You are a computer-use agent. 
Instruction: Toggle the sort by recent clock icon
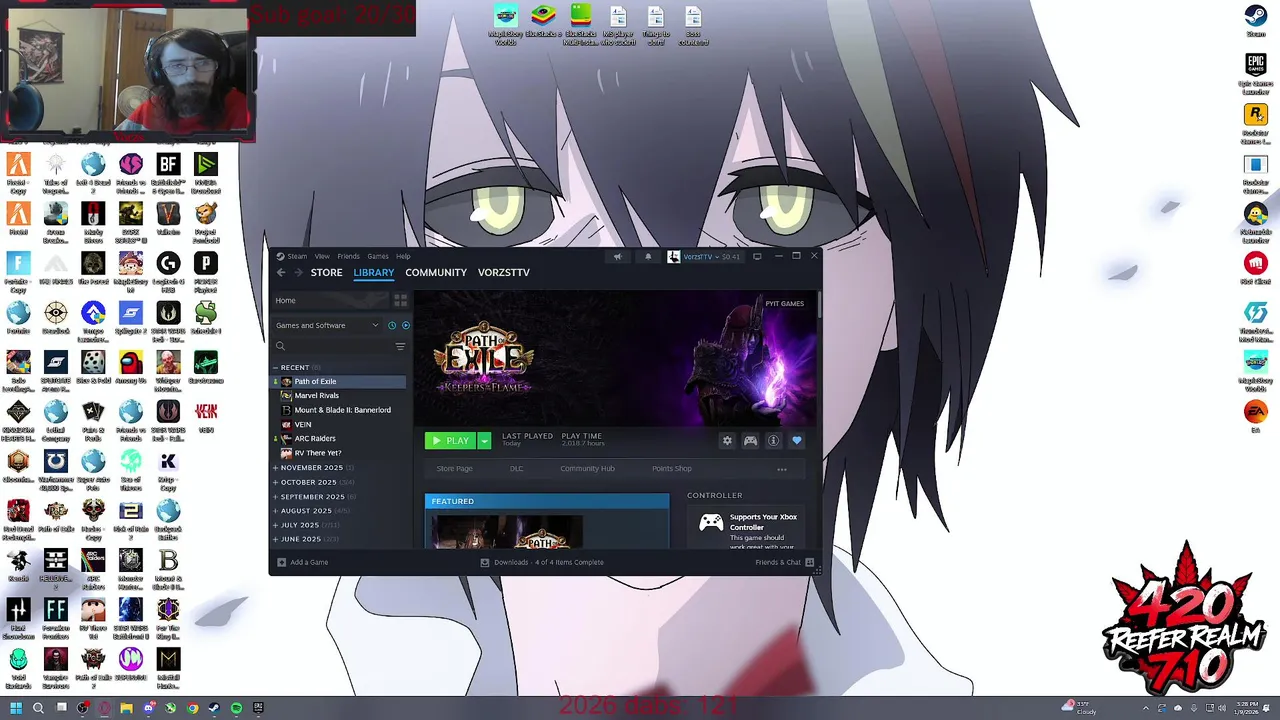[x=392, y=325]
